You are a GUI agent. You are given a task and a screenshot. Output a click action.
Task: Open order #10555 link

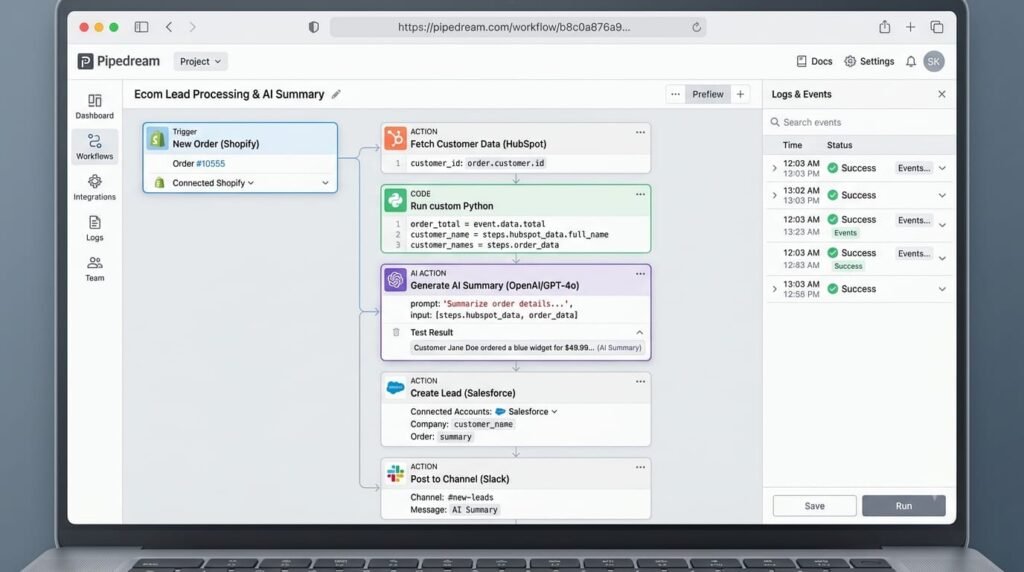(x=210, y=164)
